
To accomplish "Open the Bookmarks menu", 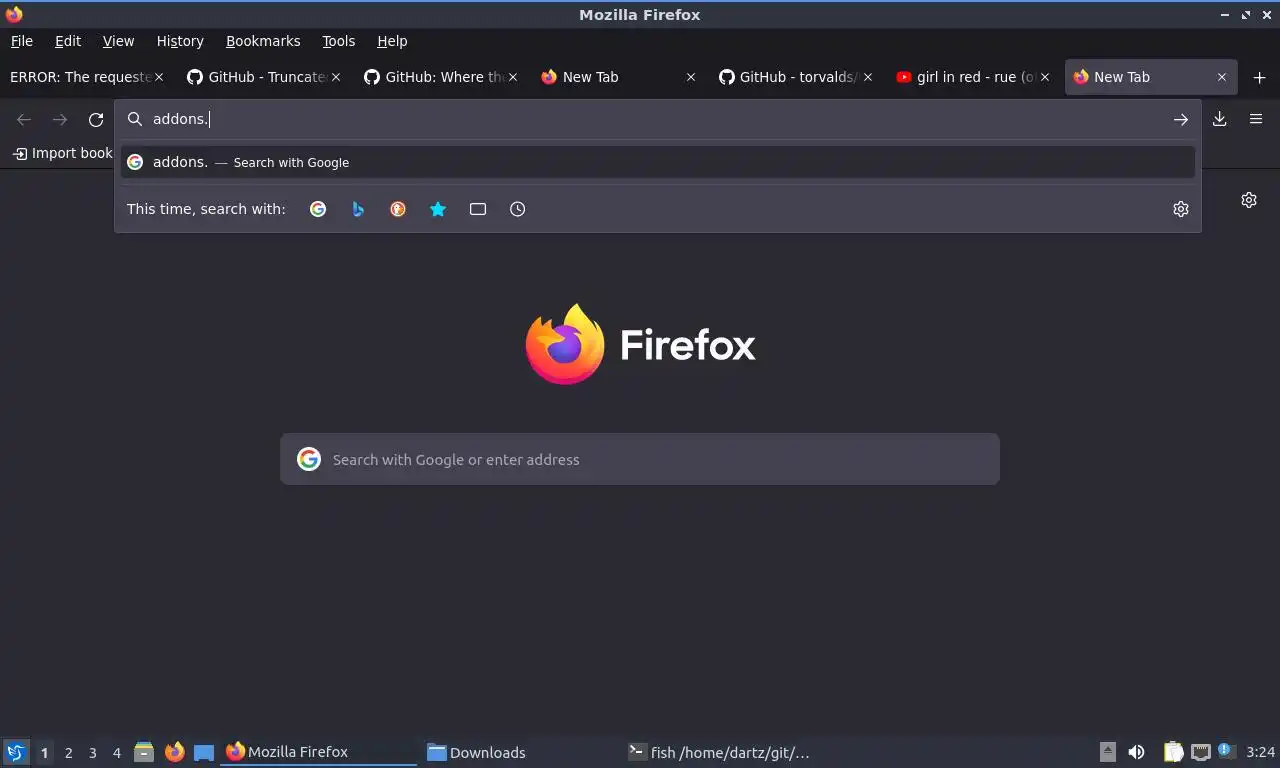I will click(263, 41).
